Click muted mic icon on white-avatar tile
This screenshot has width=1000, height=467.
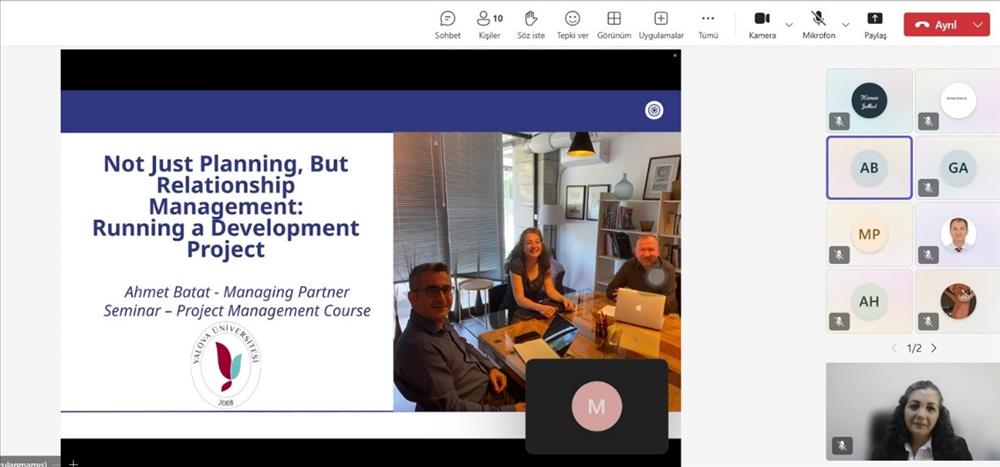pyautogui.click(x=929, y=121)
